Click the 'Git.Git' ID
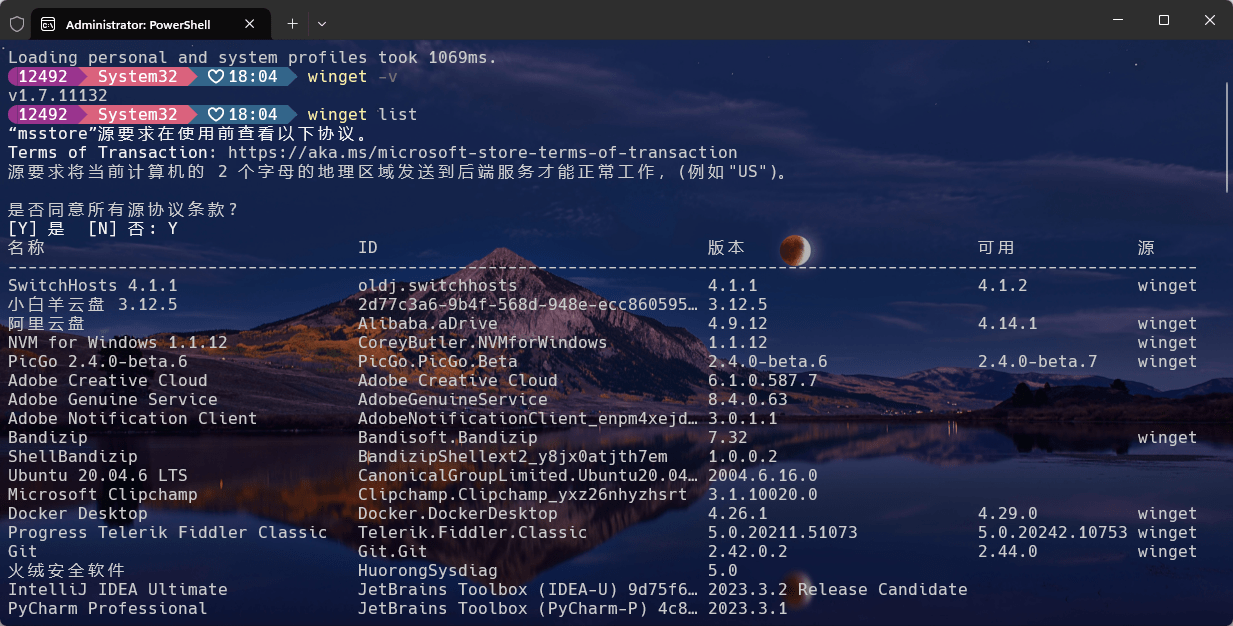Image resolution: width=1233 pixels, height=626 pixels. [x=393, y=552]
